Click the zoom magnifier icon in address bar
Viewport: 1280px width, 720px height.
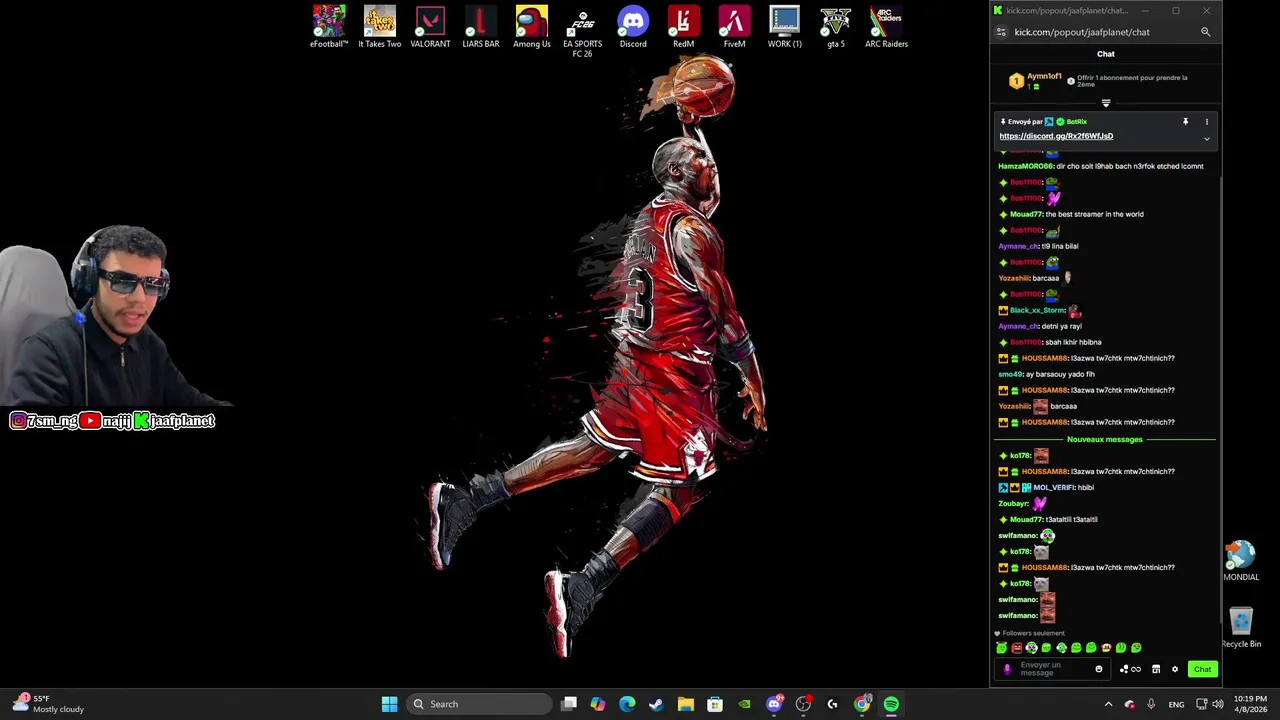point(1205,32)
